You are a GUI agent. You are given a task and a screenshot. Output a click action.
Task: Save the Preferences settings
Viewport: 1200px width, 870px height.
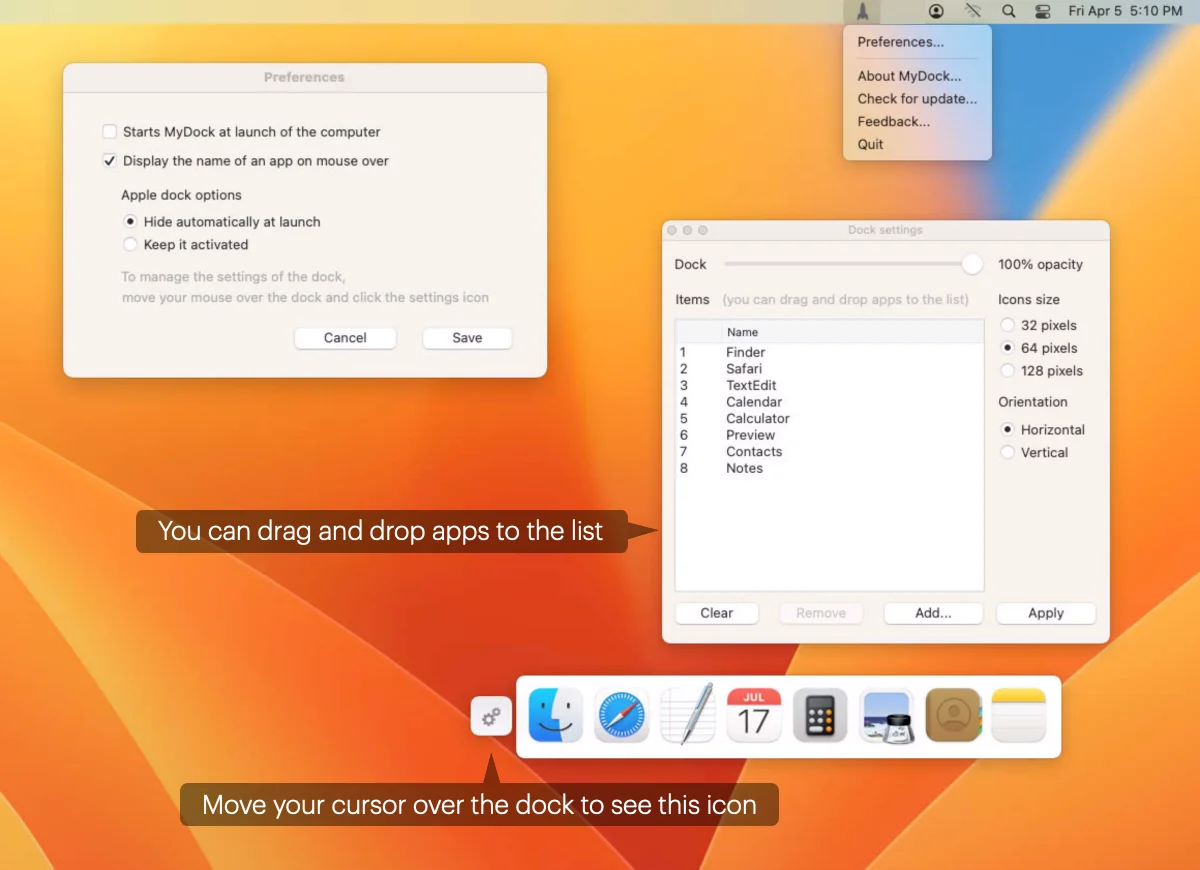(x=467, y=338)
